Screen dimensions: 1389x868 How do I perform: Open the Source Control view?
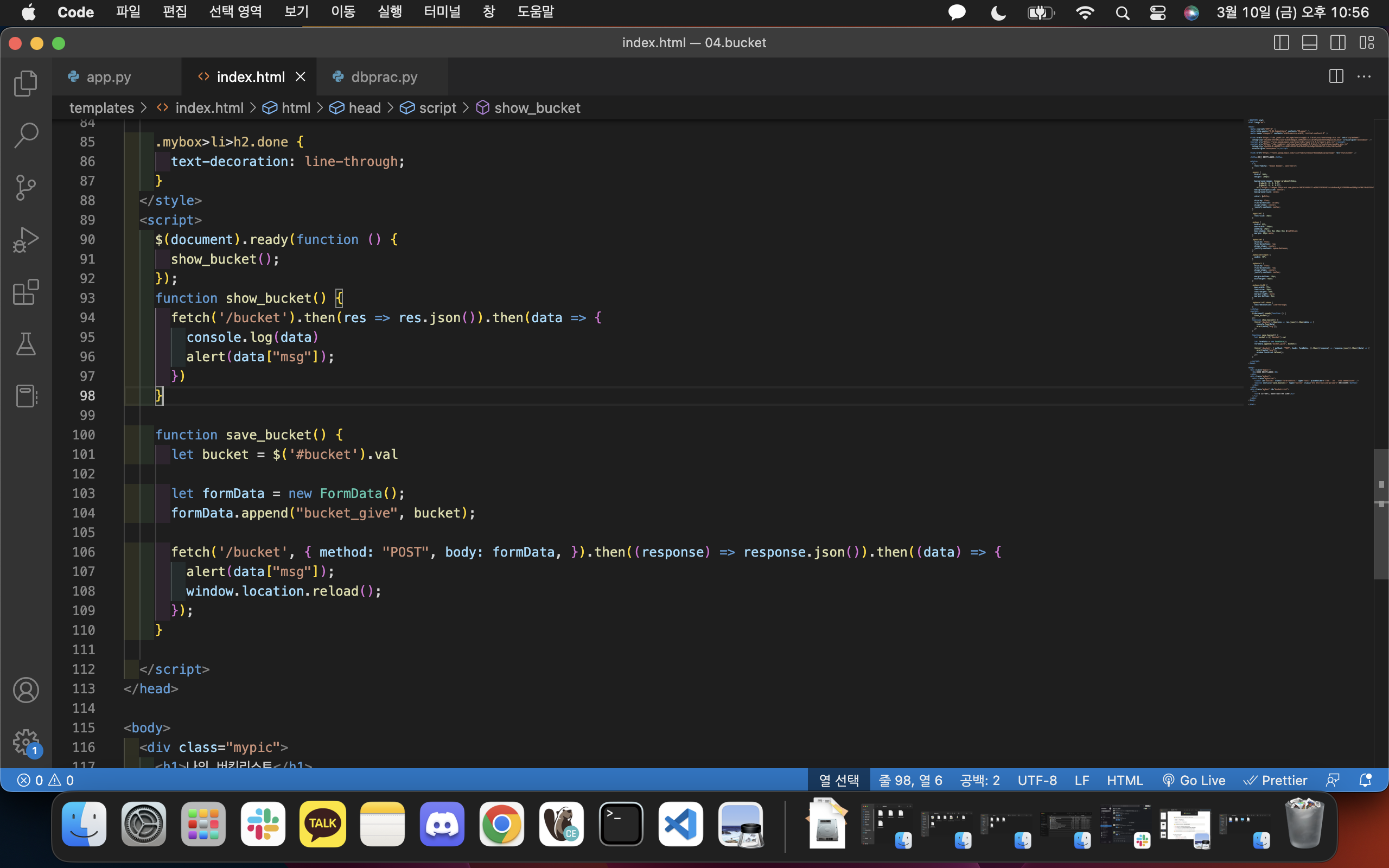pos(26,188)
